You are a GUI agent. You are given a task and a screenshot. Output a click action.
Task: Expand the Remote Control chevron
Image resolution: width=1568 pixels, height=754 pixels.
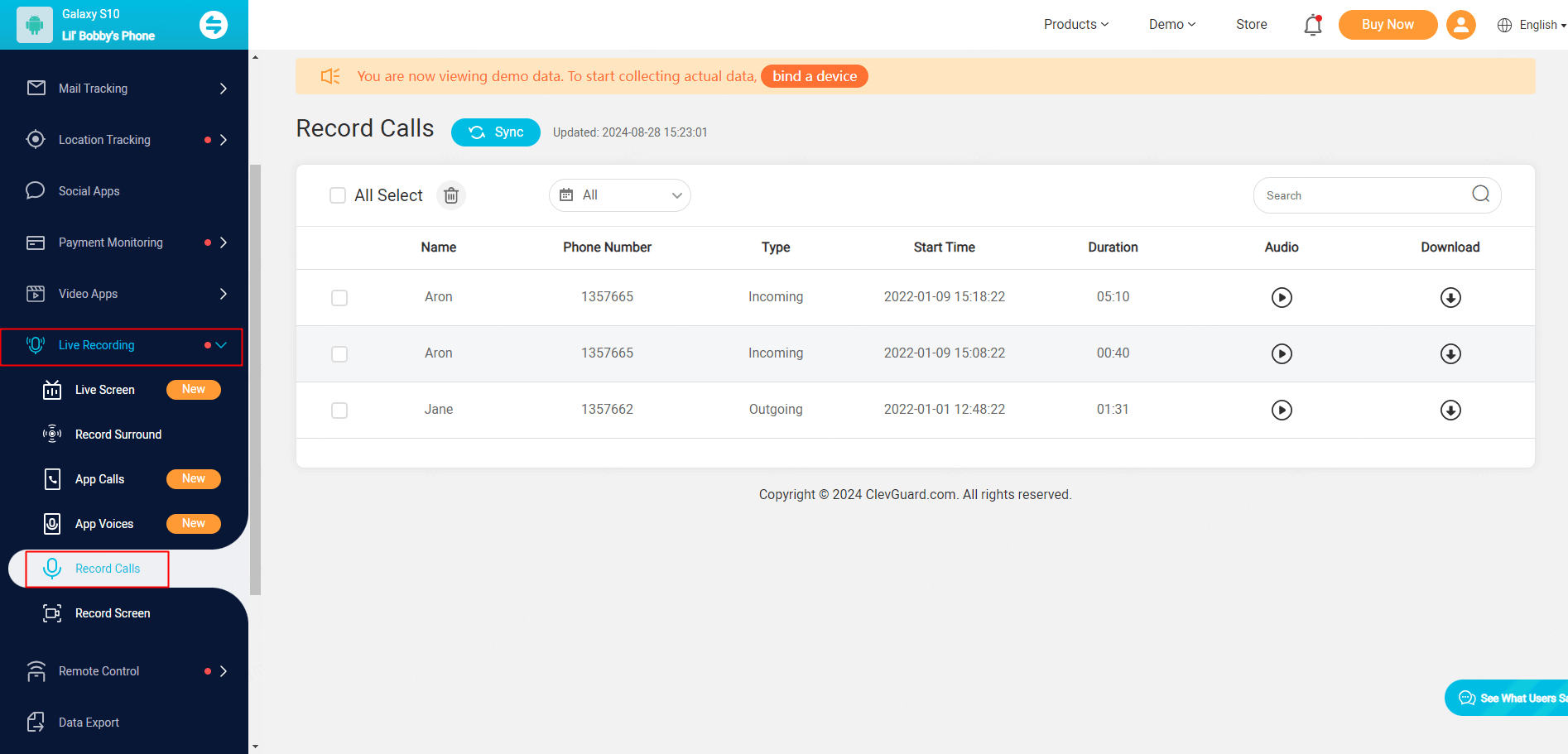pyautogui.click(x=224, y=671)
